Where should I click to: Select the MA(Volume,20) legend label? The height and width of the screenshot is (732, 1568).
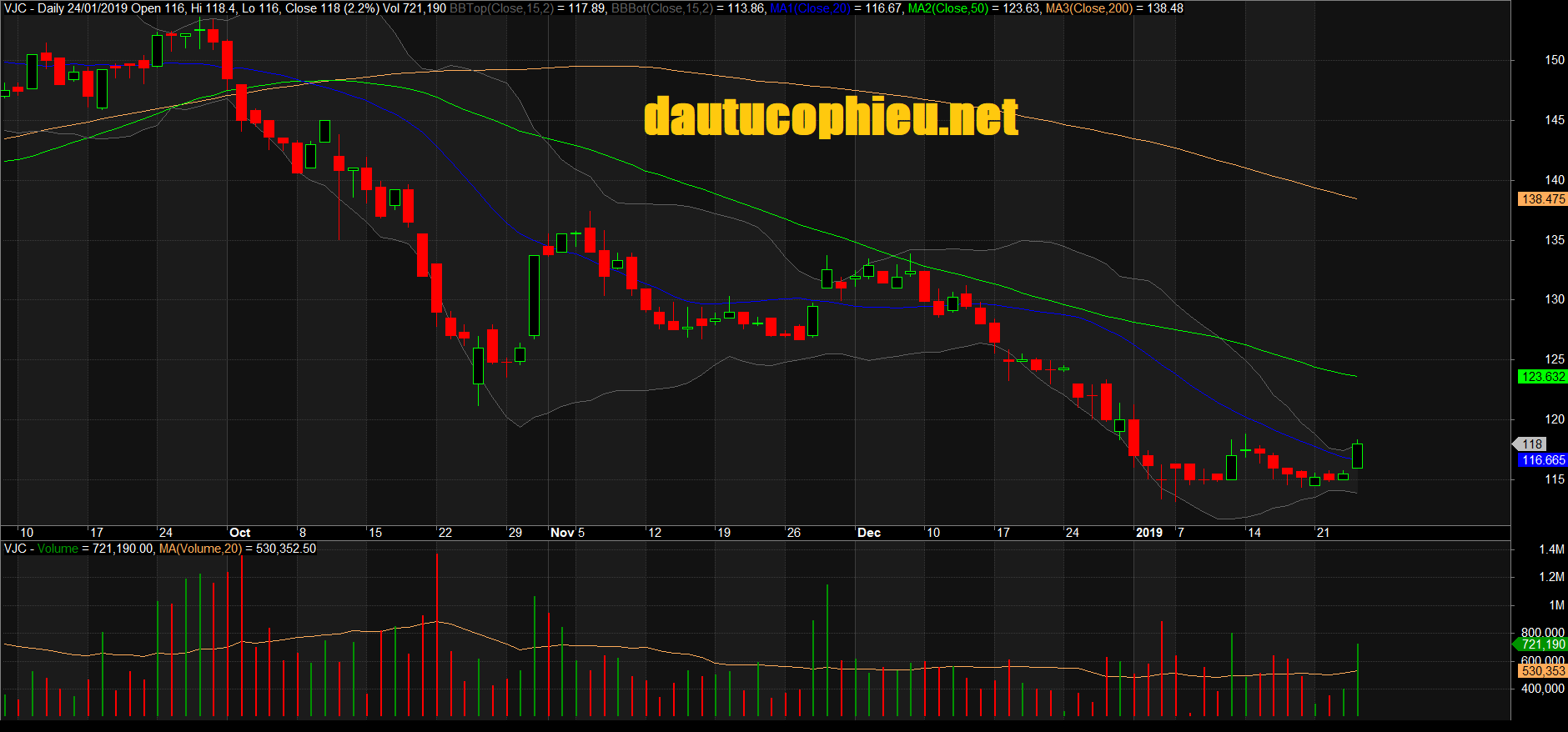(x=200, y=549)
